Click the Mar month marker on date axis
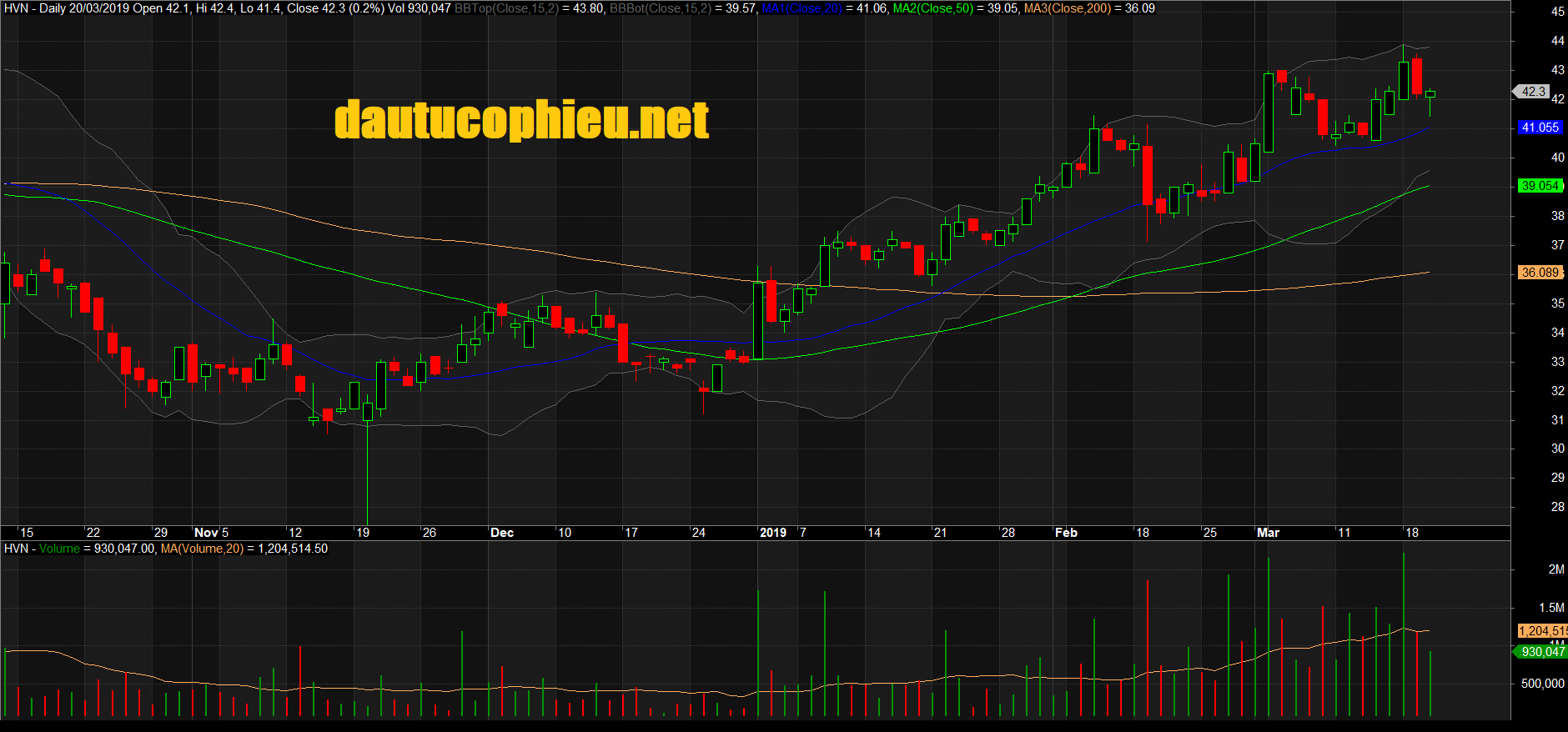Screen dimensions: 1568x732 1268,533
